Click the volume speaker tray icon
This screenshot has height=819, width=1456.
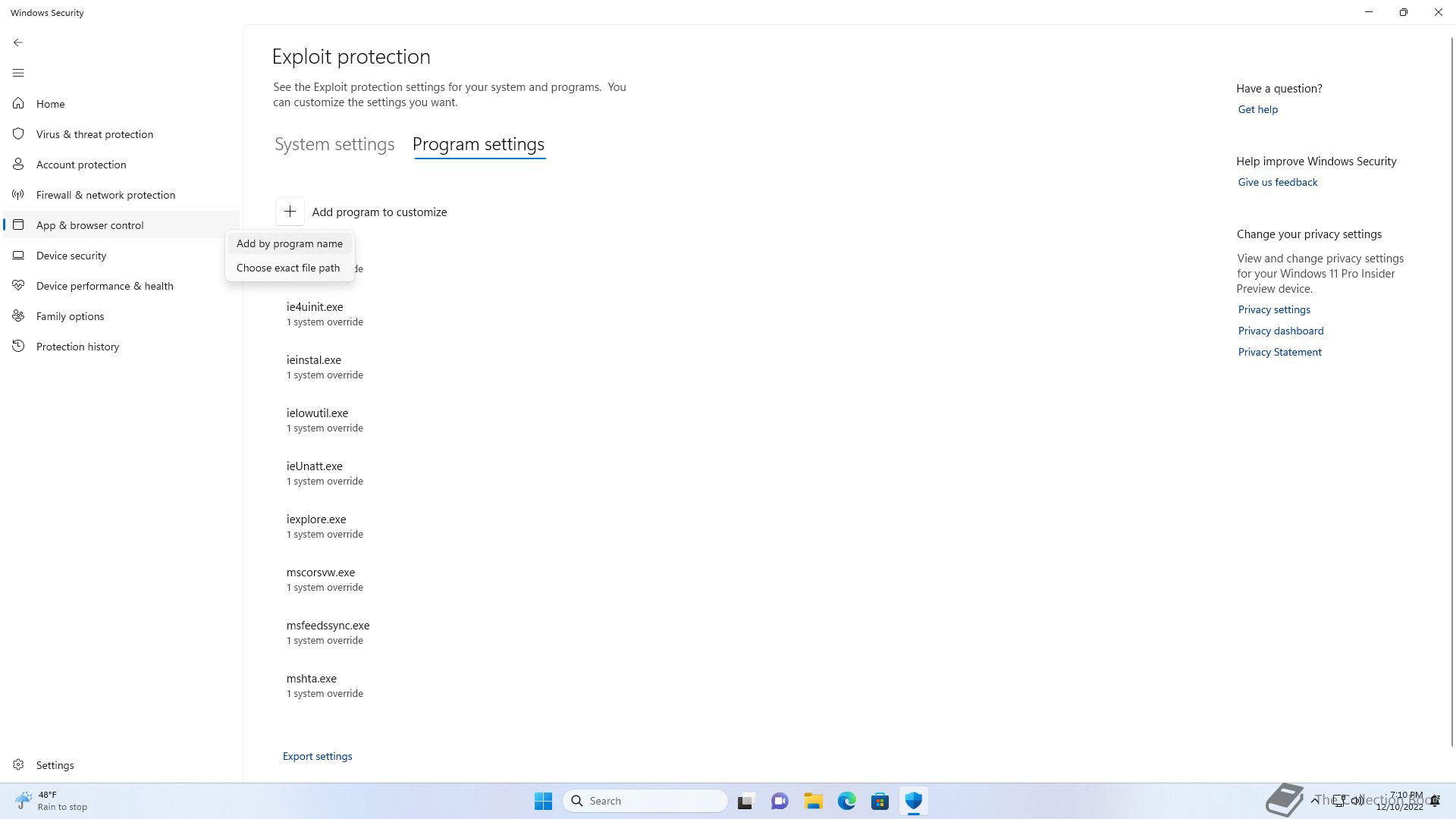[1357, 801]
